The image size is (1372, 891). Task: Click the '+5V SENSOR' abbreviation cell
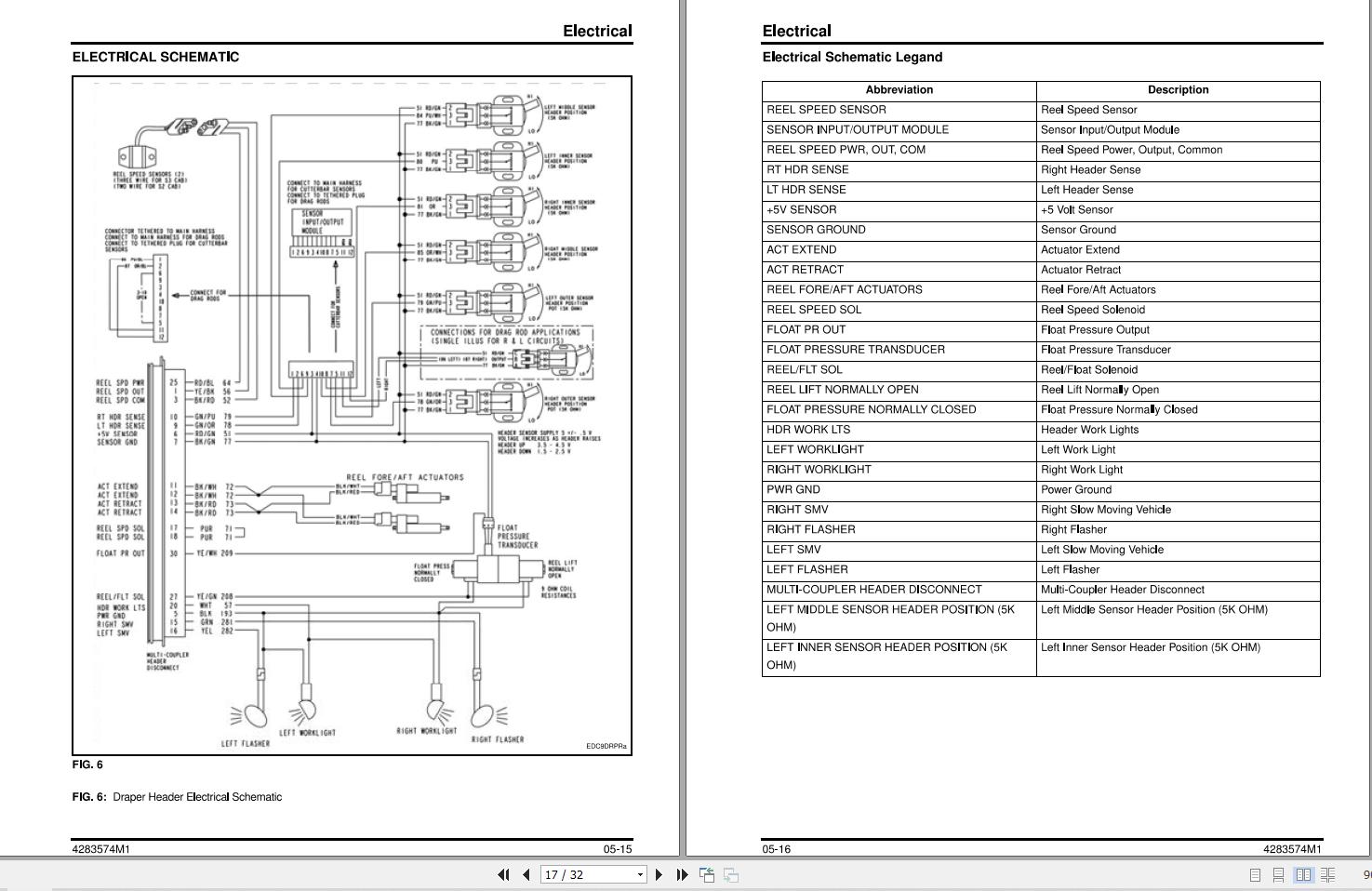pos(899,210)
